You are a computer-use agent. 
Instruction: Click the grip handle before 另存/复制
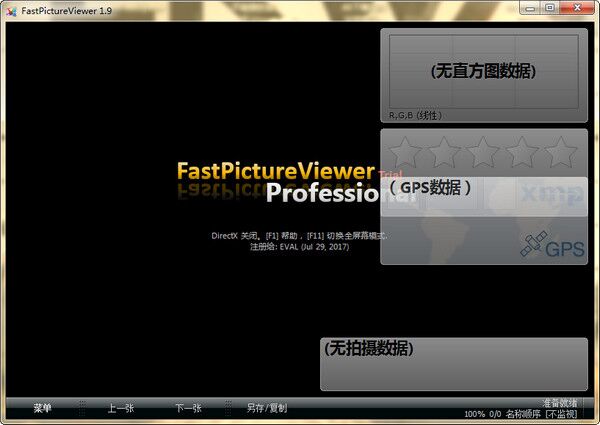(x=228, y=408)
